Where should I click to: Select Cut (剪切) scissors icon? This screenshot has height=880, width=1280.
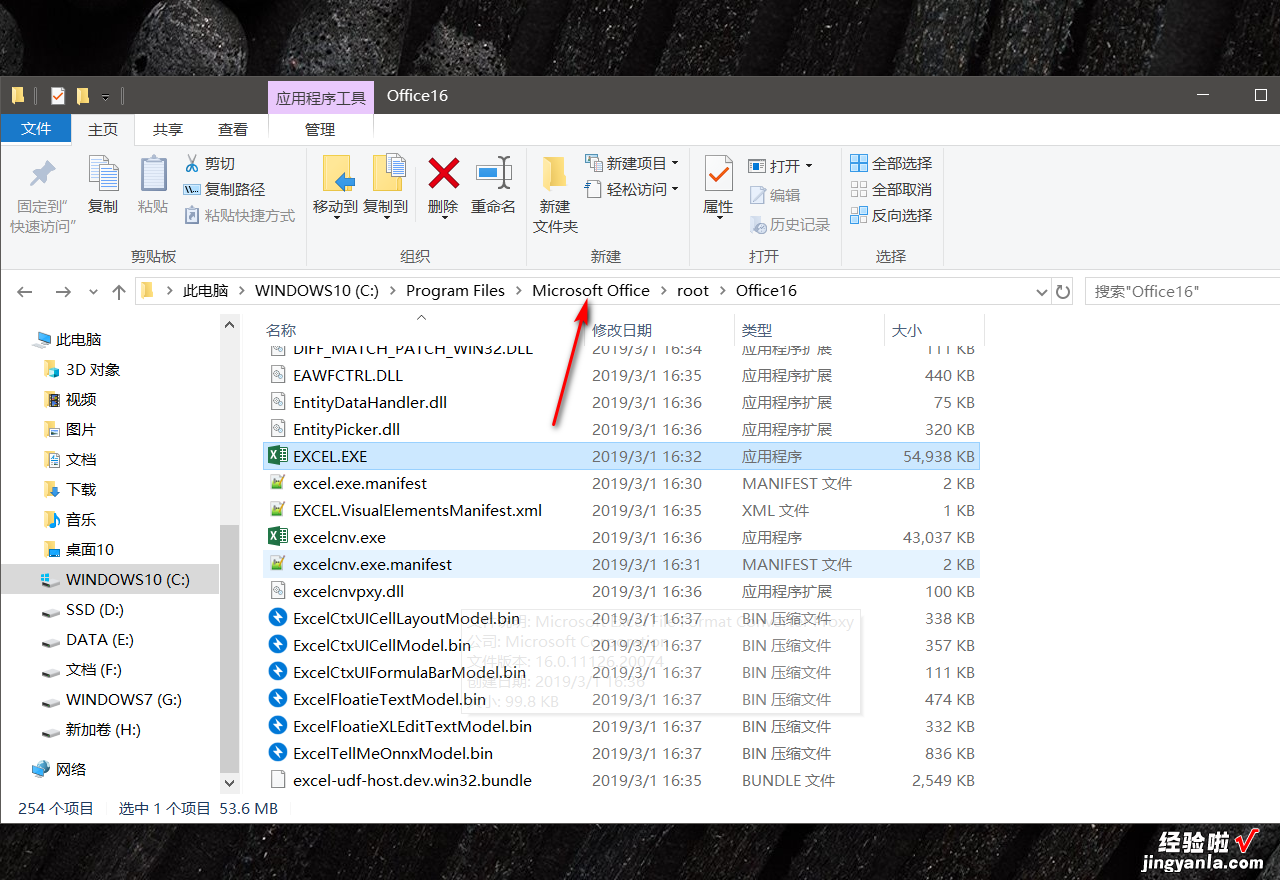click(193, 163)
